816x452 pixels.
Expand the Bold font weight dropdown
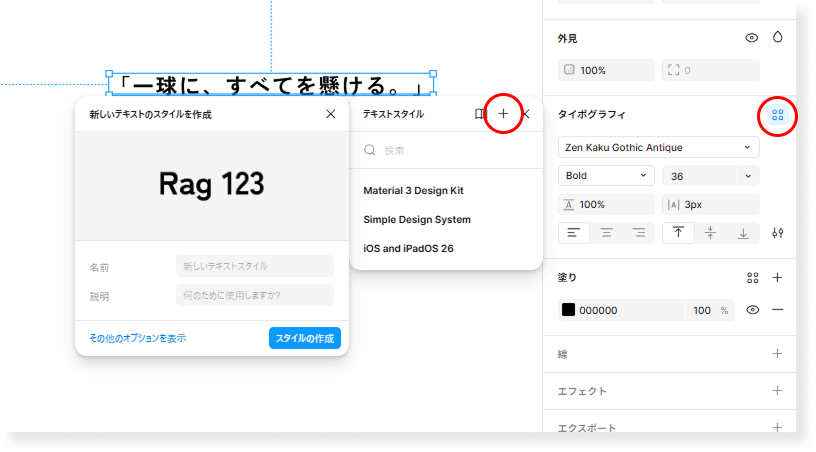(x=605, y=176)
